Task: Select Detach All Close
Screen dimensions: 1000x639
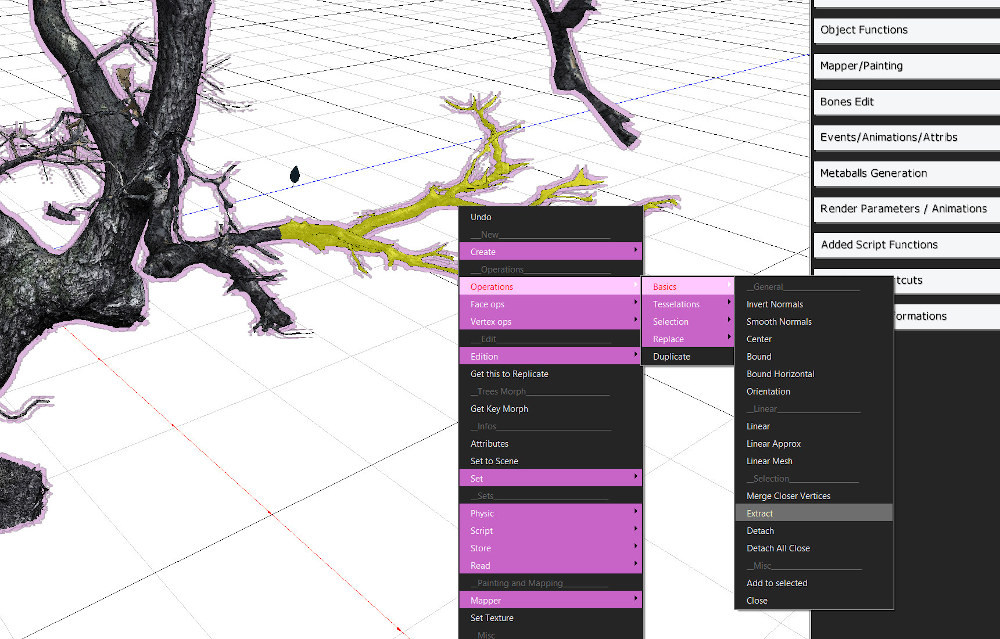Action: coord(814,548)
